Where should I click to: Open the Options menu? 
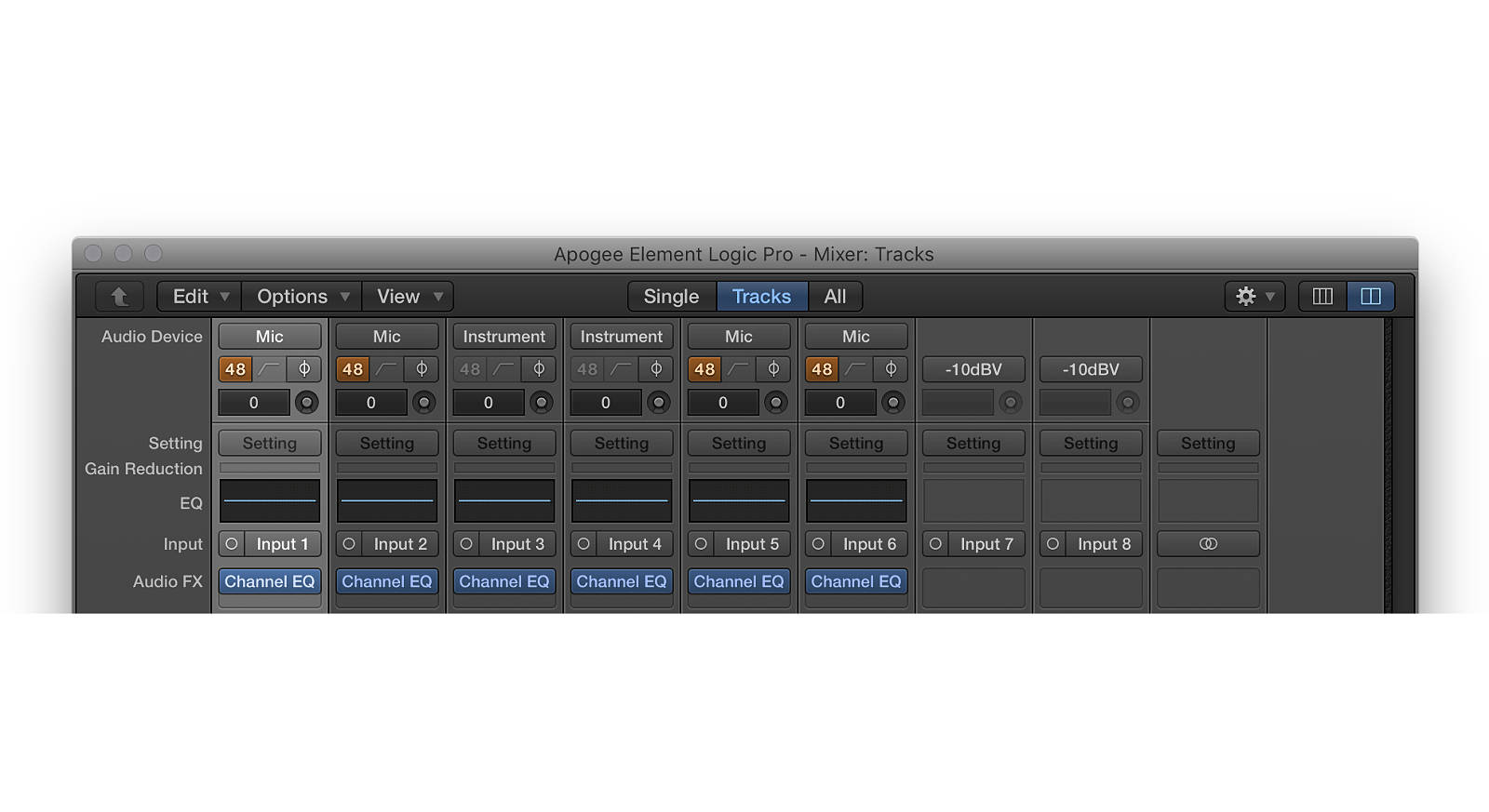[302, 296]
